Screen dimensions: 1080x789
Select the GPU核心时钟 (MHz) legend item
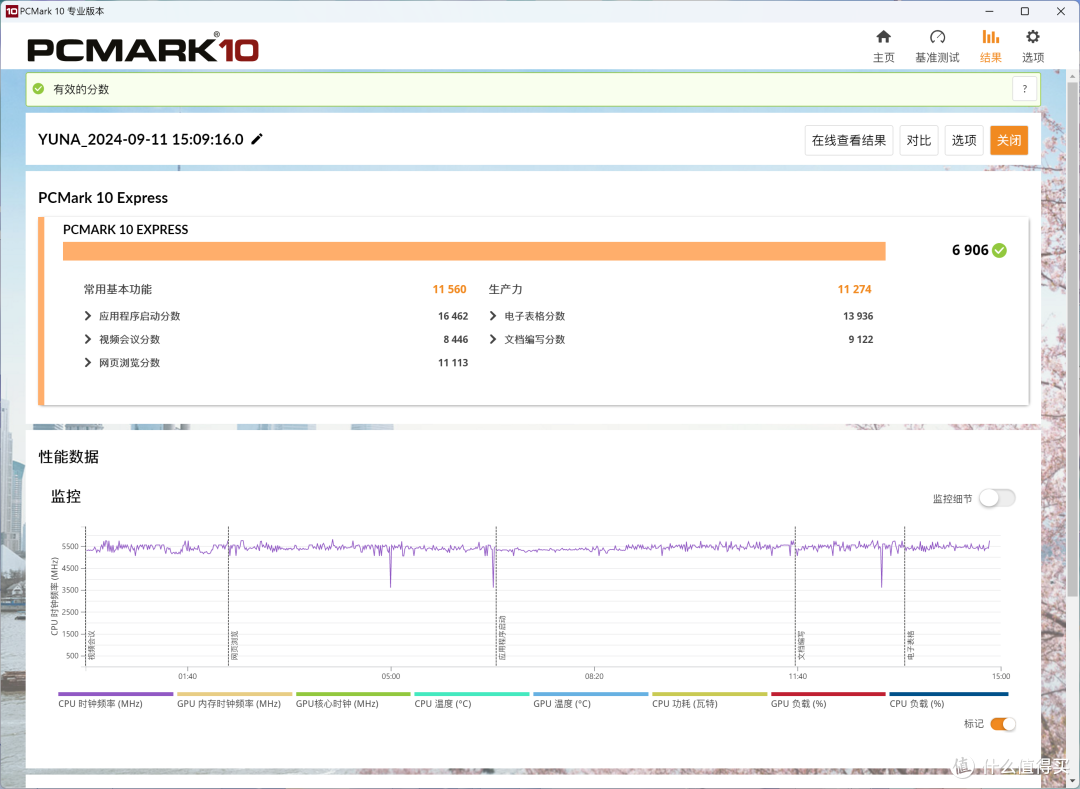click(x=353, y=700)
